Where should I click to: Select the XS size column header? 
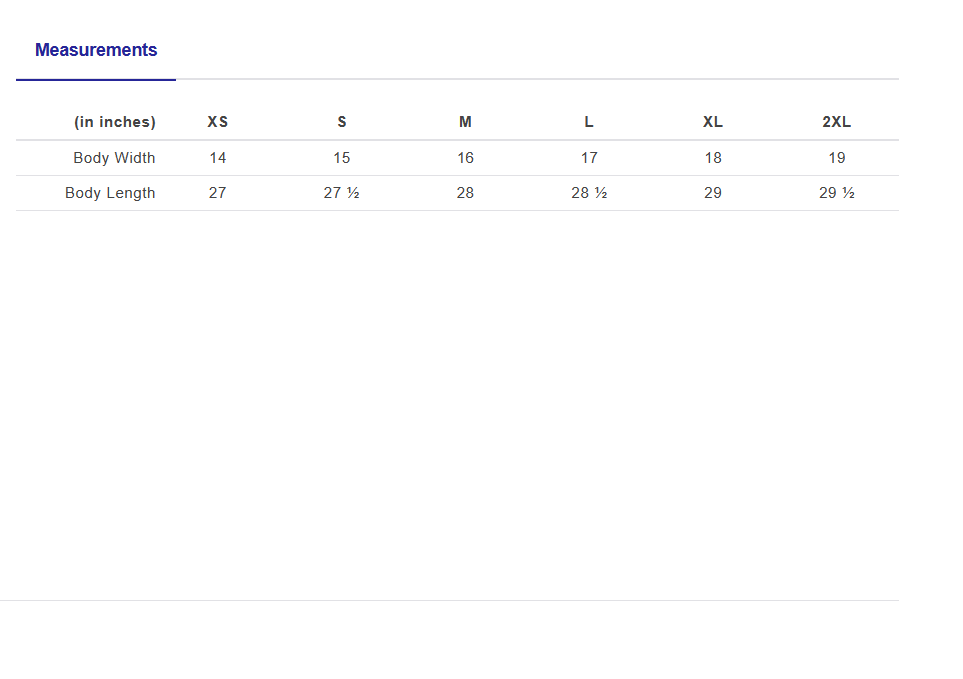[x=218, y=122]
